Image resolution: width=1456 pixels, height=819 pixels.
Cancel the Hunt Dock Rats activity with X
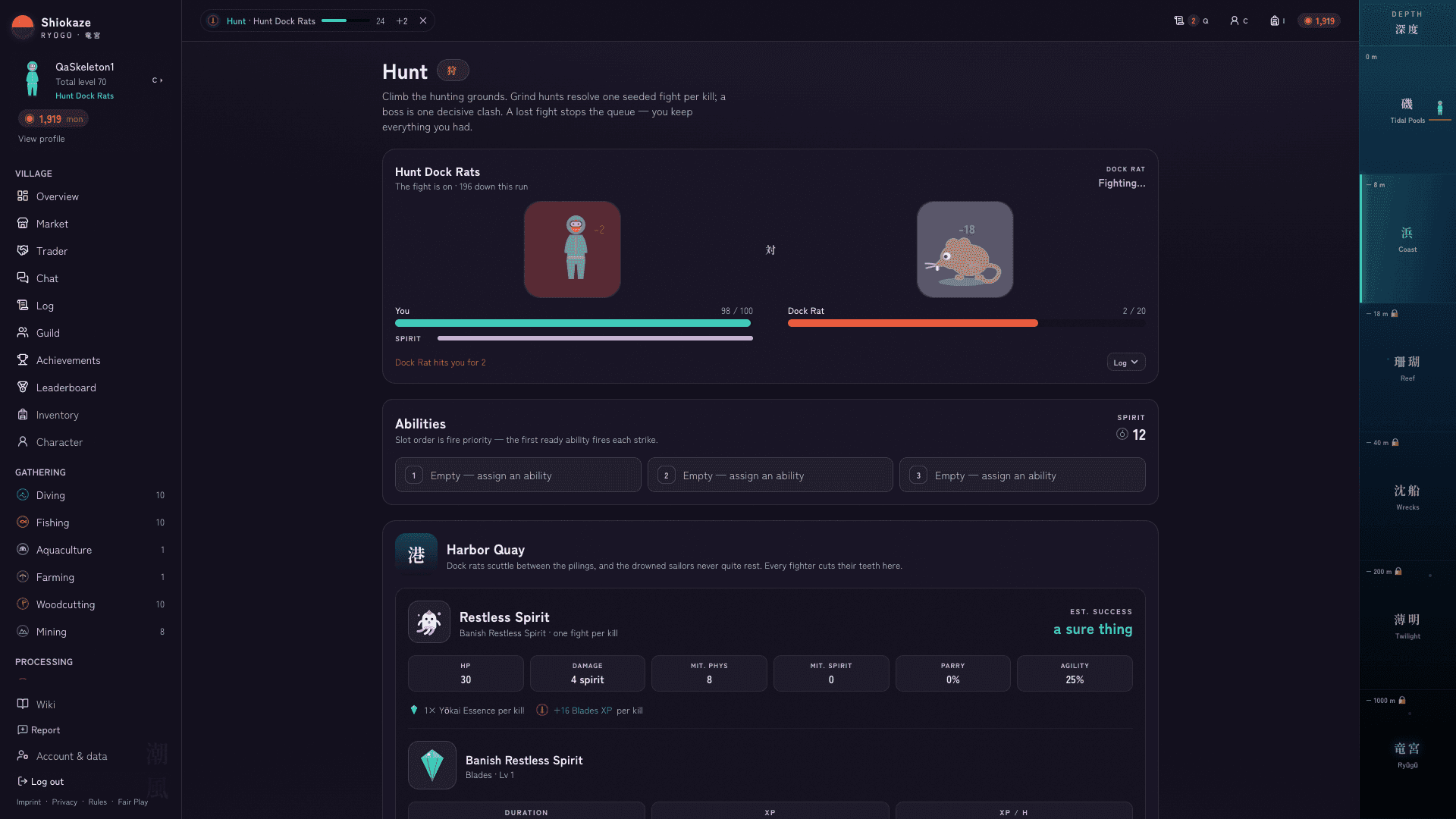423,21
